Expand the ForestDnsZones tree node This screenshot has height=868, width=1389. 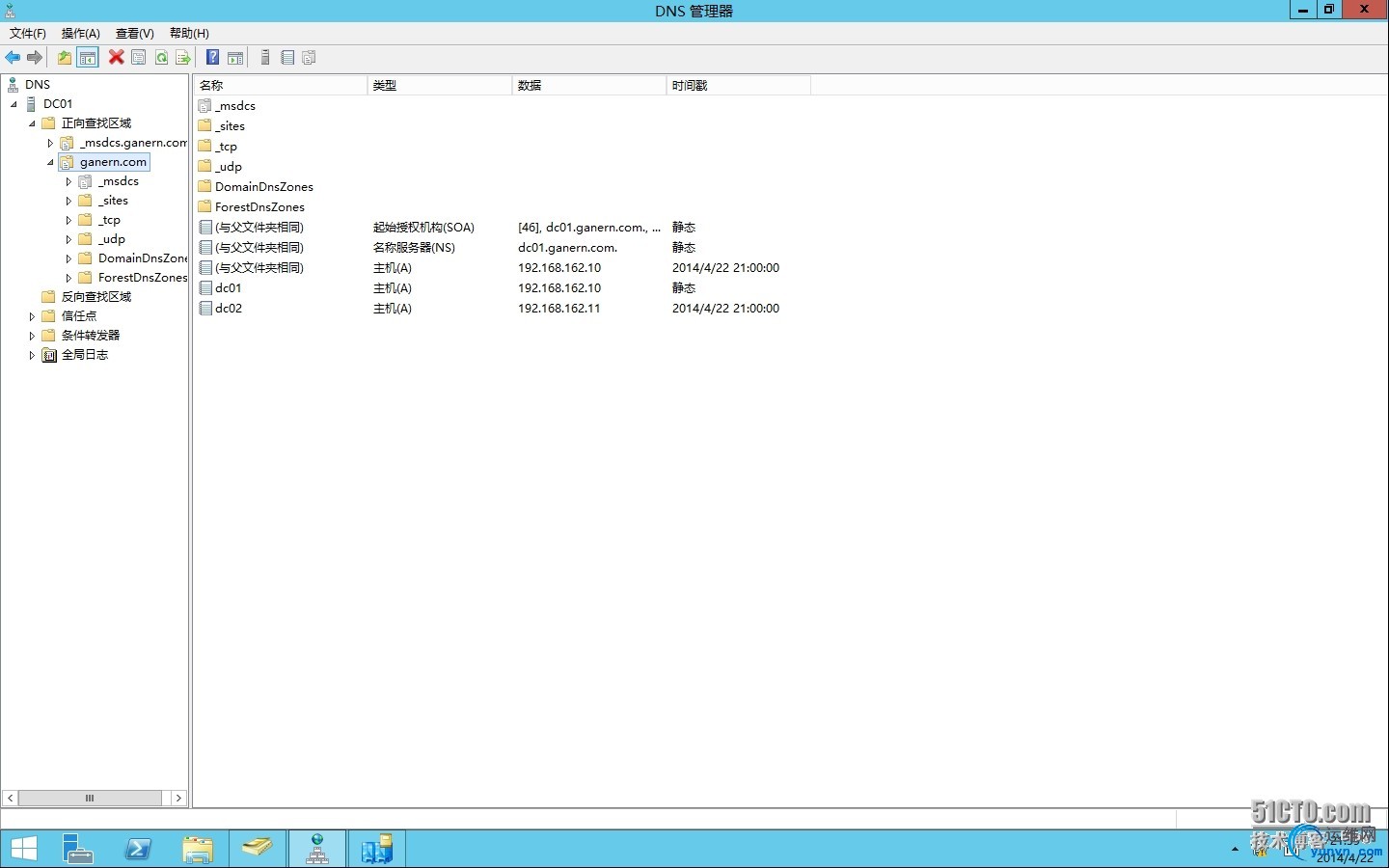[x=68, y=278]
